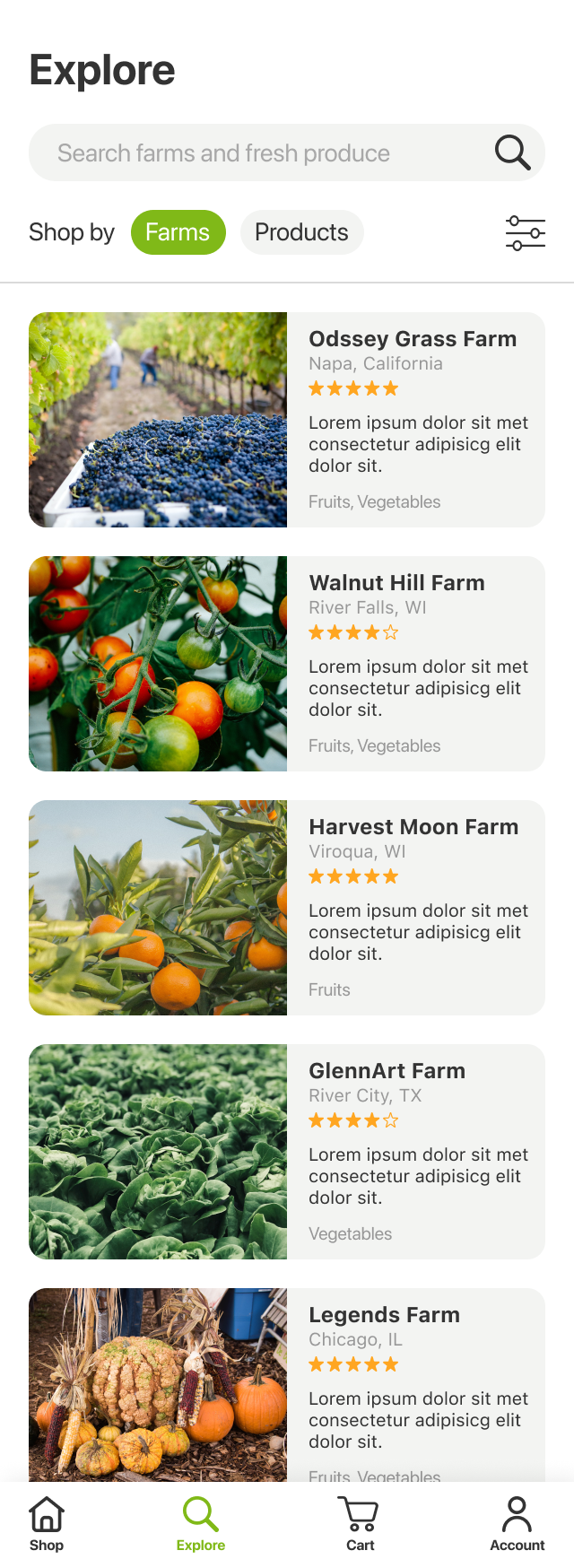Select the Walnut Hill Farm title
Viewport: 574px width, 1568px height.
coord(396,583)
